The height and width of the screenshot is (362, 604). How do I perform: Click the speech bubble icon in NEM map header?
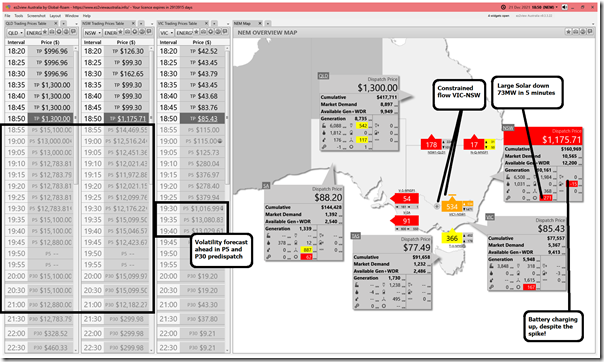point(590,32)
